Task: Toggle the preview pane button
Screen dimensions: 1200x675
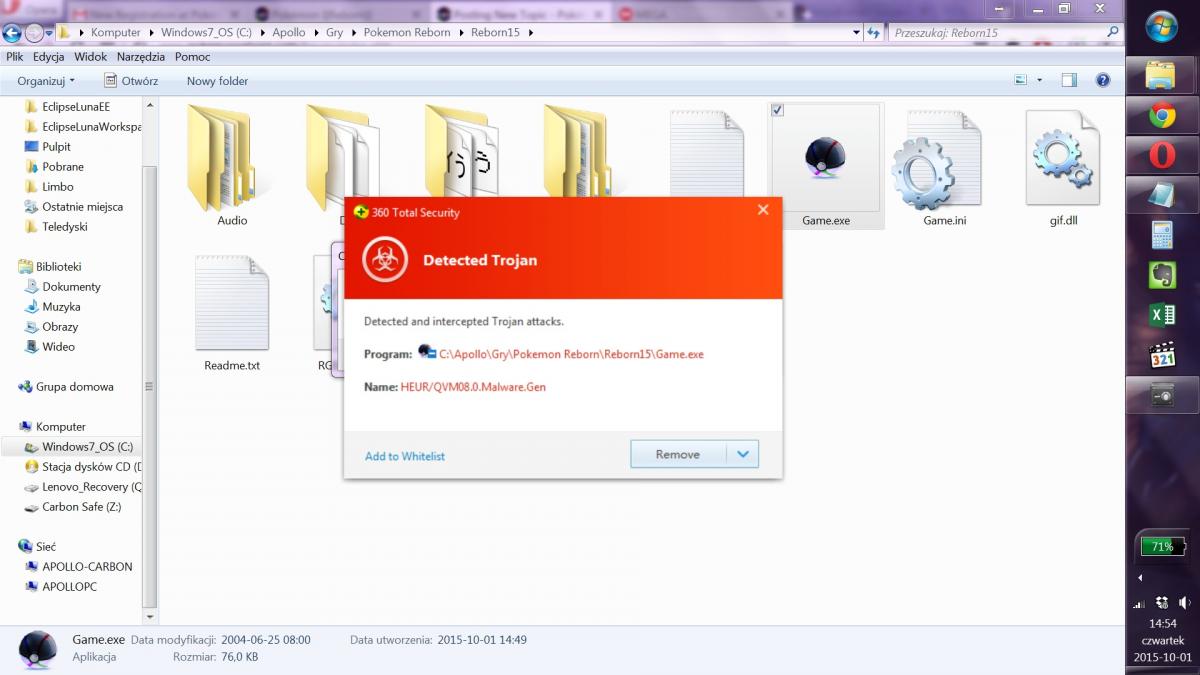Action: (x=1069, y=81)
